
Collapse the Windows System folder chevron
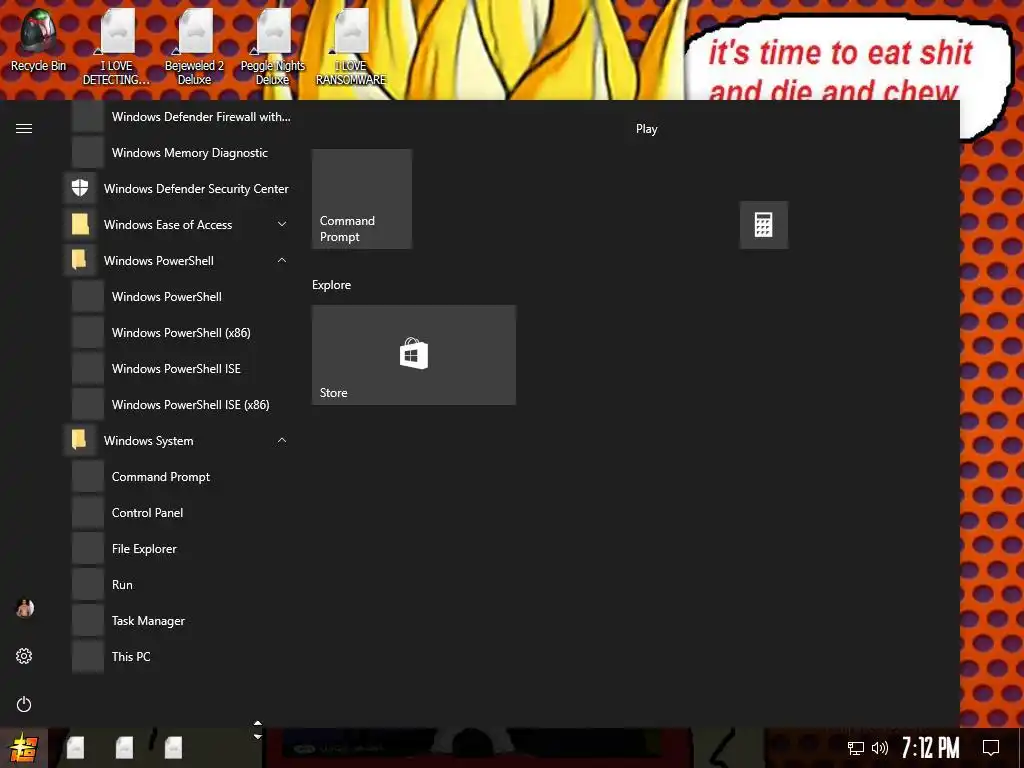click(282, 440)
